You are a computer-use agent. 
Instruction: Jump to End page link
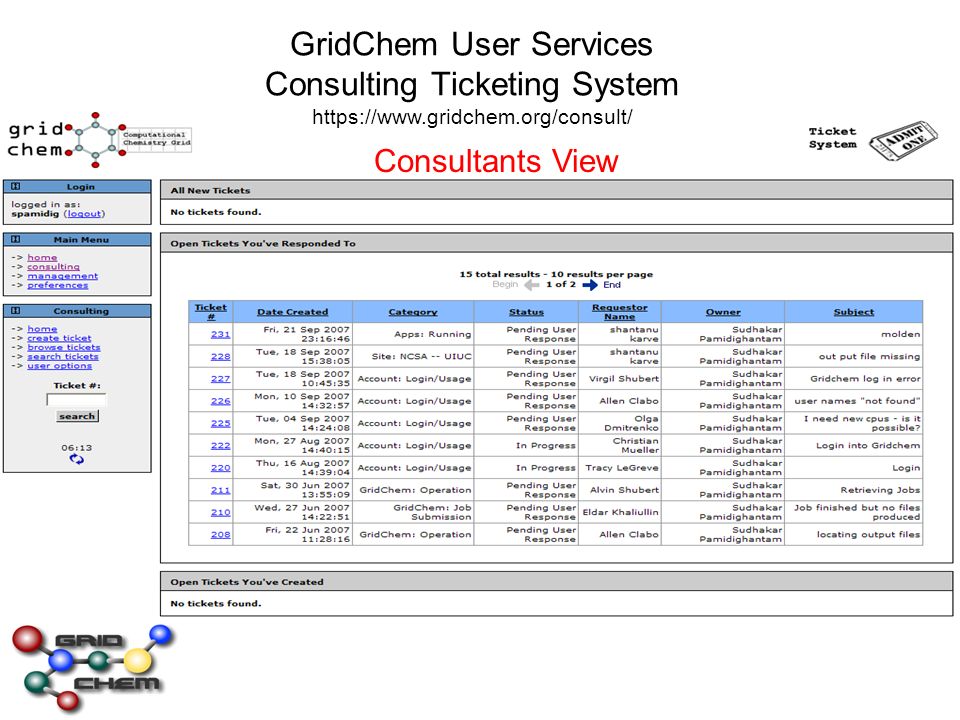[x=612, y=285]
